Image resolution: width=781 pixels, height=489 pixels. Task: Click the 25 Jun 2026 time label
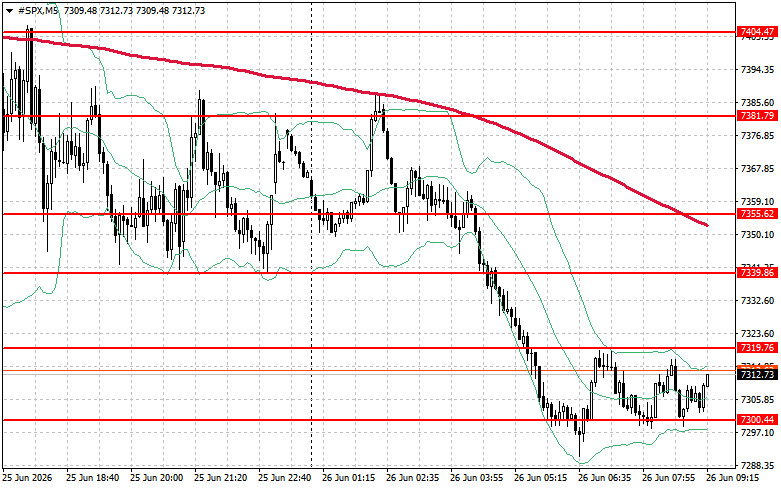coord(27,478)
